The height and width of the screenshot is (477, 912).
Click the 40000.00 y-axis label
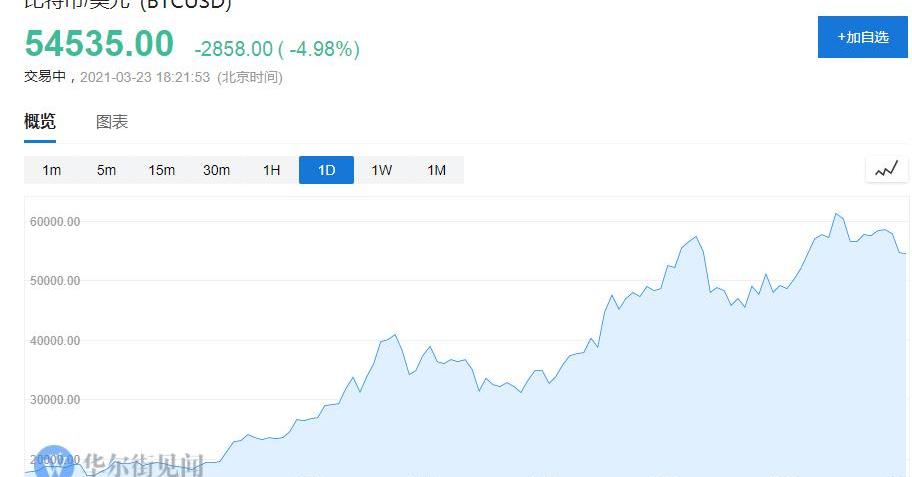pos(55,341)
